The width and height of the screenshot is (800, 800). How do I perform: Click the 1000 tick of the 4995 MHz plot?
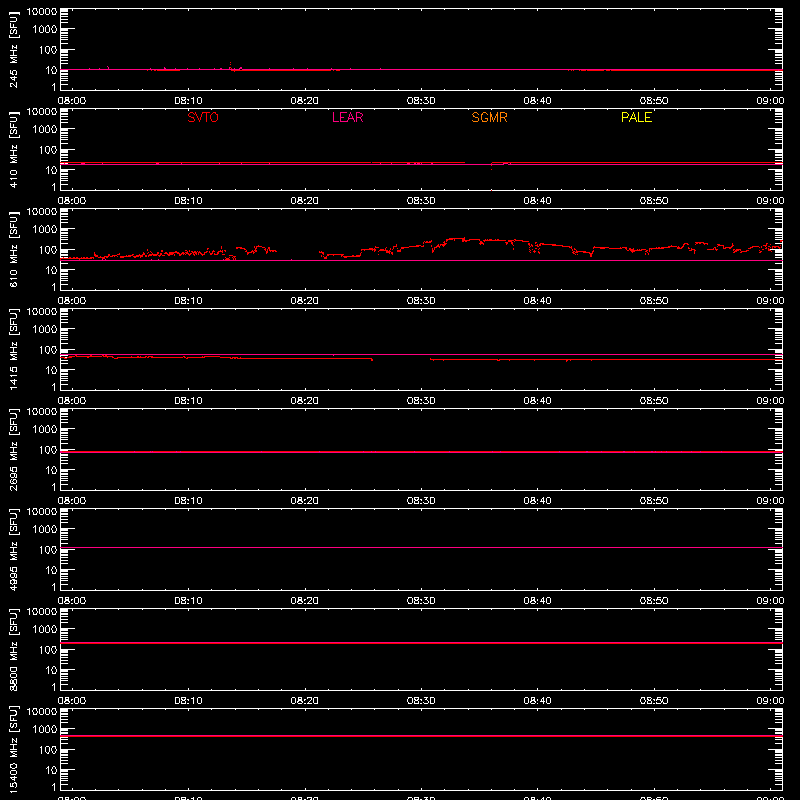click(x=45, y=529)
